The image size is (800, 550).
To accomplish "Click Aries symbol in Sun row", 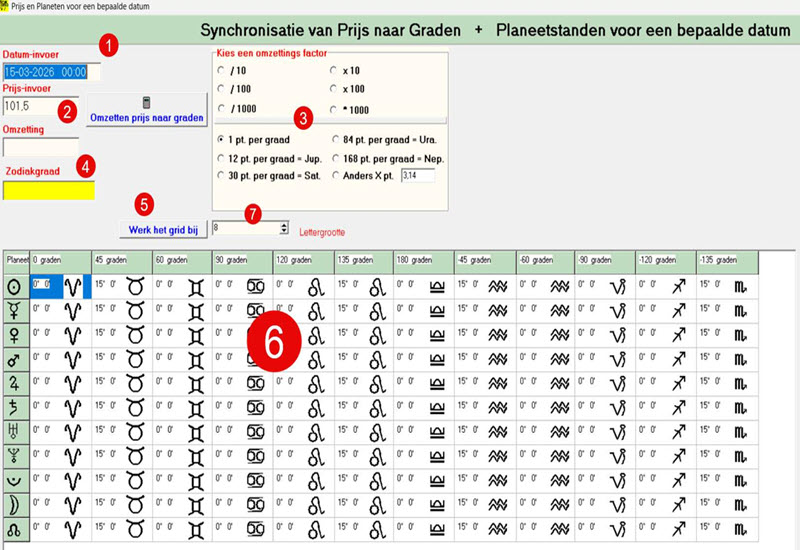I will pos(72,287).
